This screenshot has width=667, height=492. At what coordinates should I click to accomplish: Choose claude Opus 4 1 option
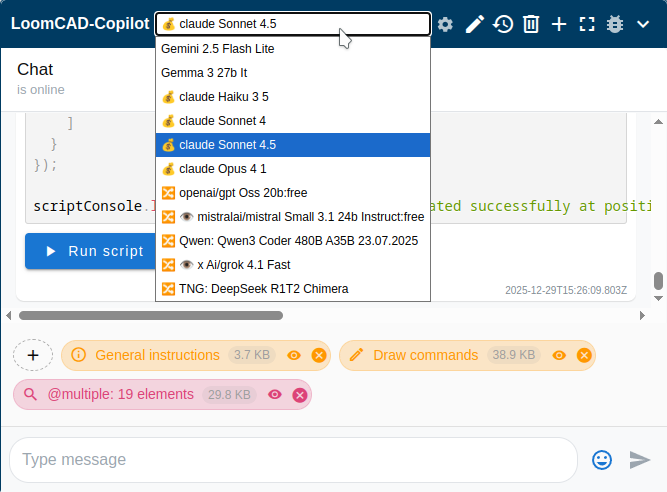point(293,169)
